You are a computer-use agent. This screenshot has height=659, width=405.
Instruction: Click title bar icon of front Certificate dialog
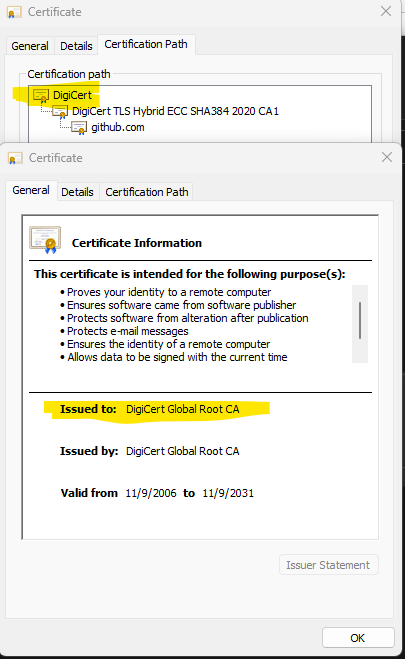[x=15, y=158]
